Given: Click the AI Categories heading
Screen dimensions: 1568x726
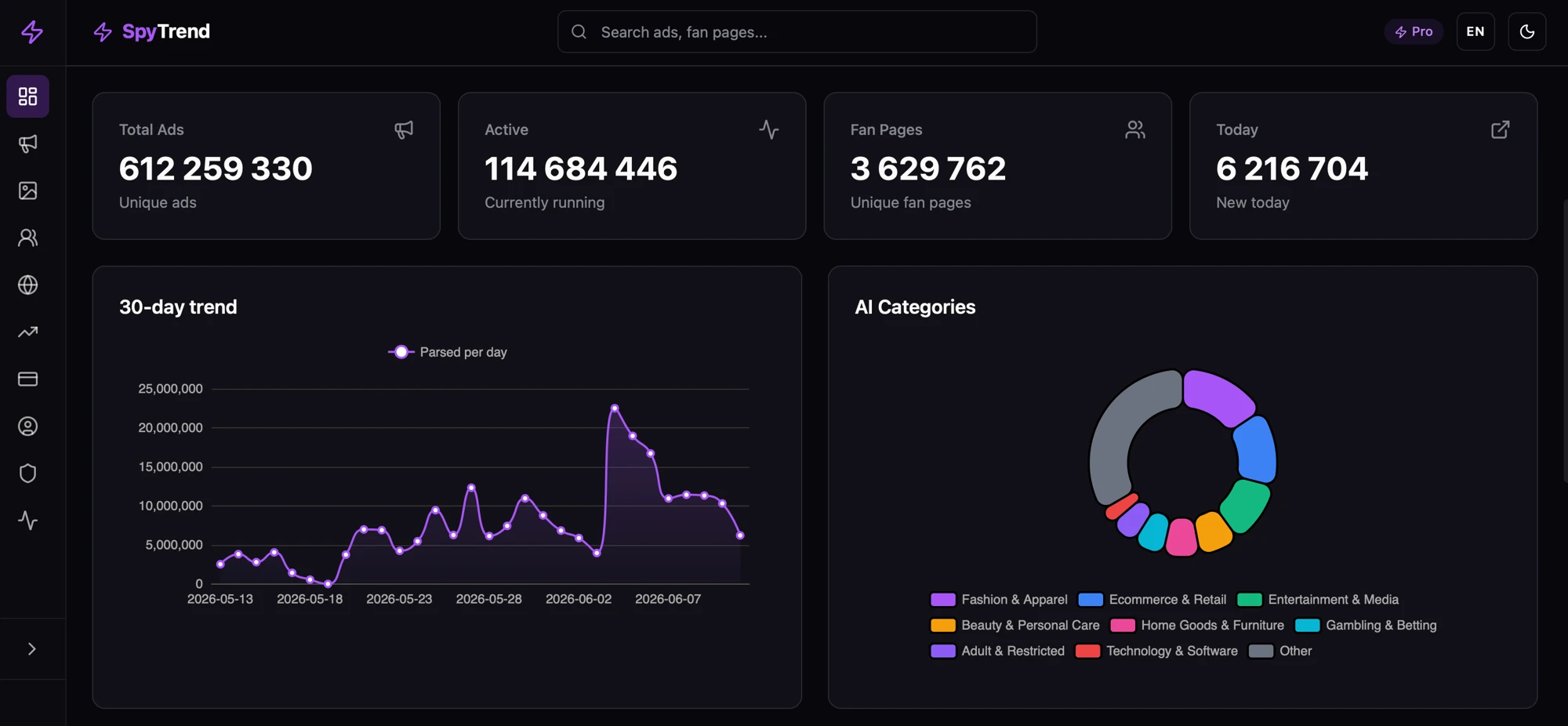Looking at the screenshot, I should click(x=915, y=307).
